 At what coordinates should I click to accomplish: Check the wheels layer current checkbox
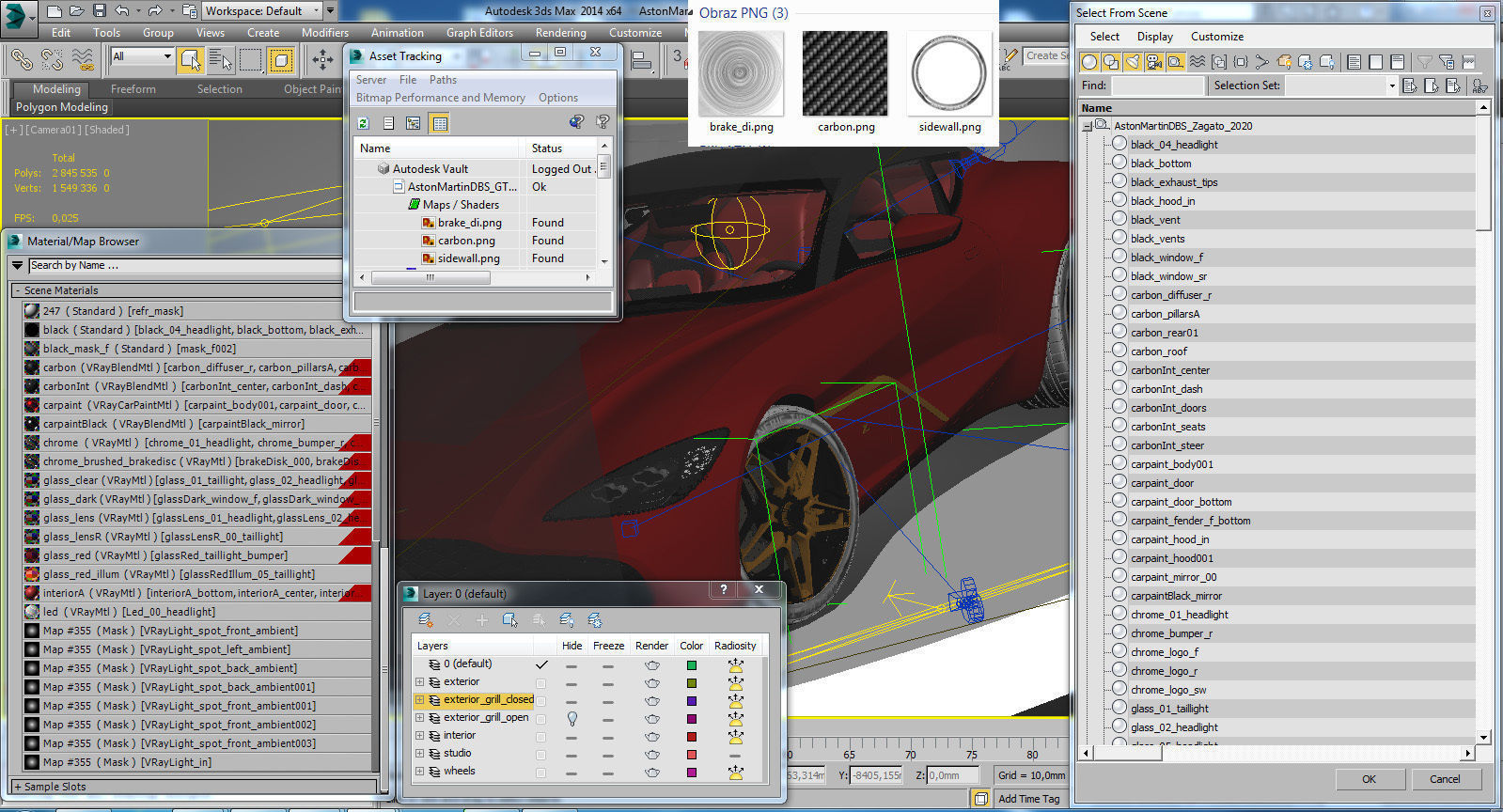pyautogui.click(x=540, y=773)
